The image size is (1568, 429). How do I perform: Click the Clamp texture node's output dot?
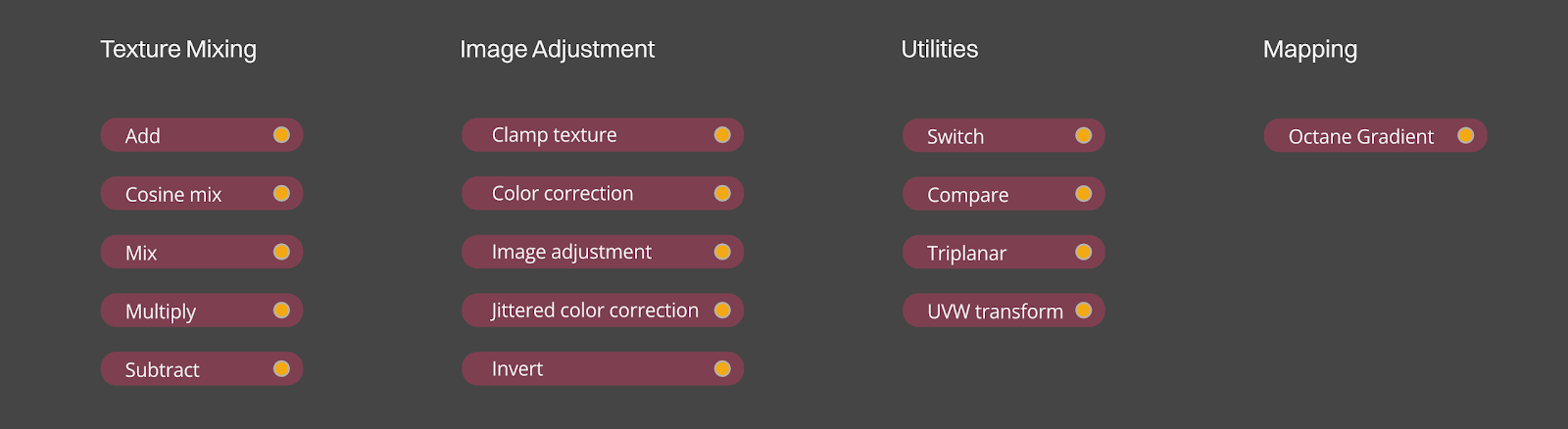point(722,135)
